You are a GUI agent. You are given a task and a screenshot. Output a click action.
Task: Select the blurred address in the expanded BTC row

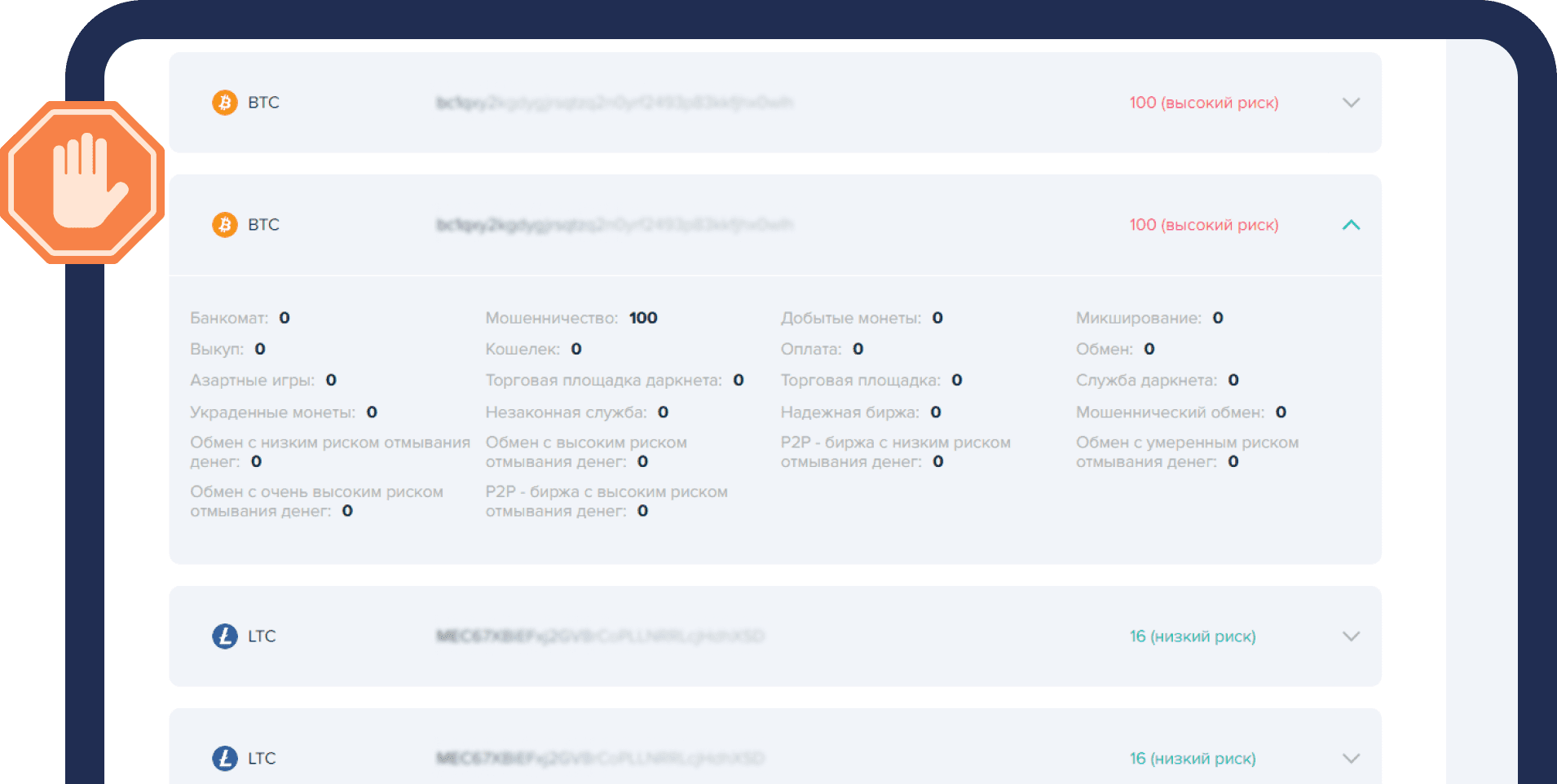click(x=615, y=225)
